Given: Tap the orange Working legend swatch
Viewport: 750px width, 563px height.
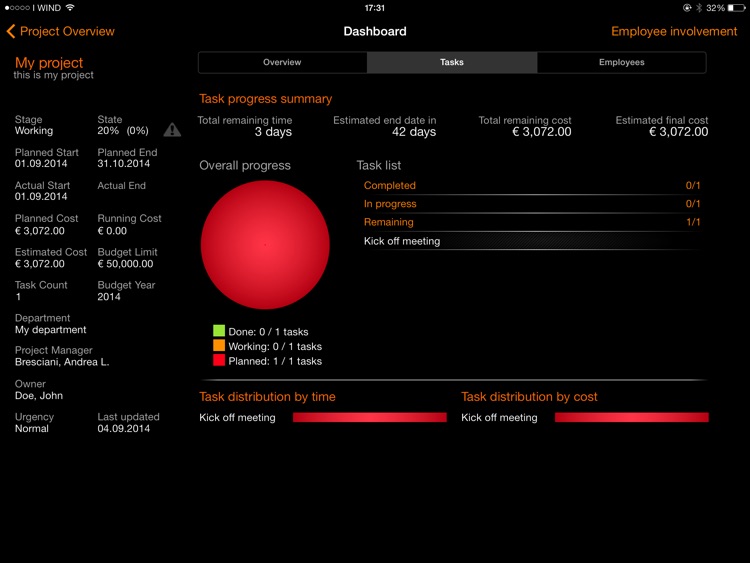Looking at the screenshot, I should pyautogui.click(x=219, y=346).
